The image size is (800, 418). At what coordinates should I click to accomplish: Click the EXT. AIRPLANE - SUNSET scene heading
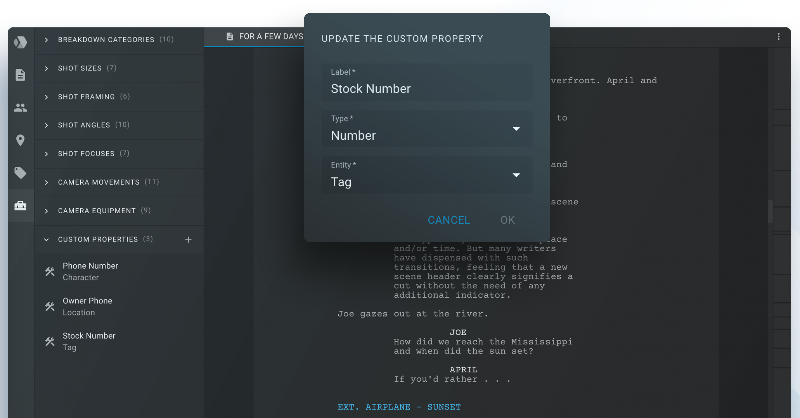(x=399, y=407)
